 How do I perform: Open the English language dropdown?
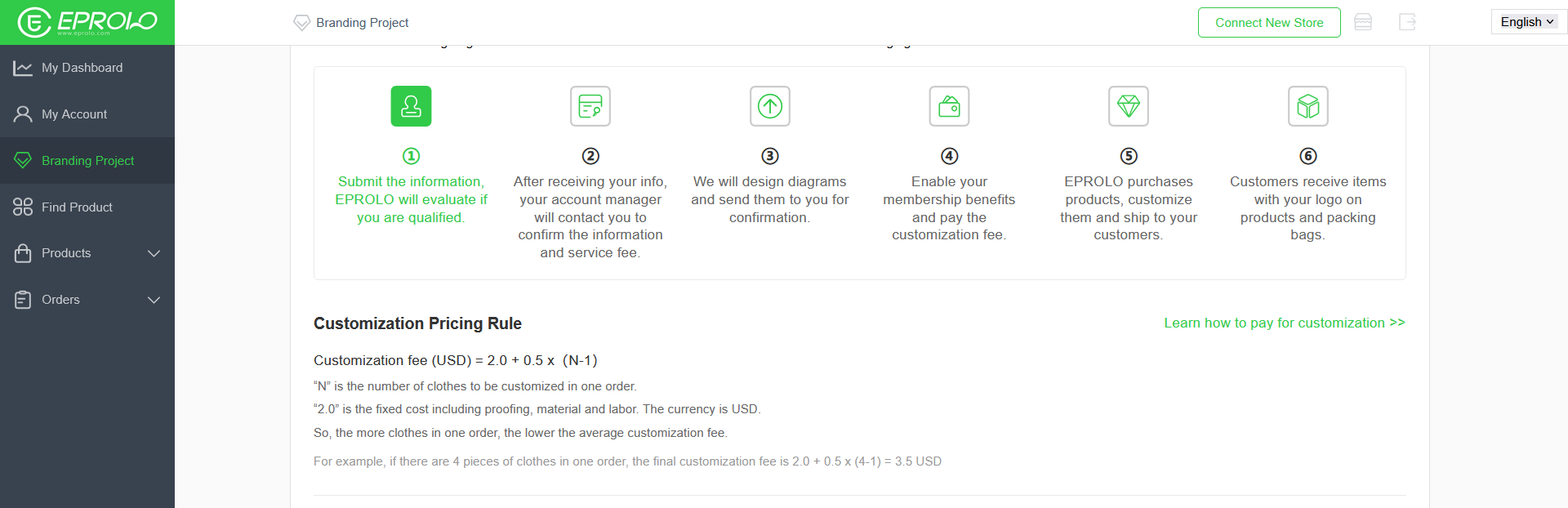[x=1526, y=22]
